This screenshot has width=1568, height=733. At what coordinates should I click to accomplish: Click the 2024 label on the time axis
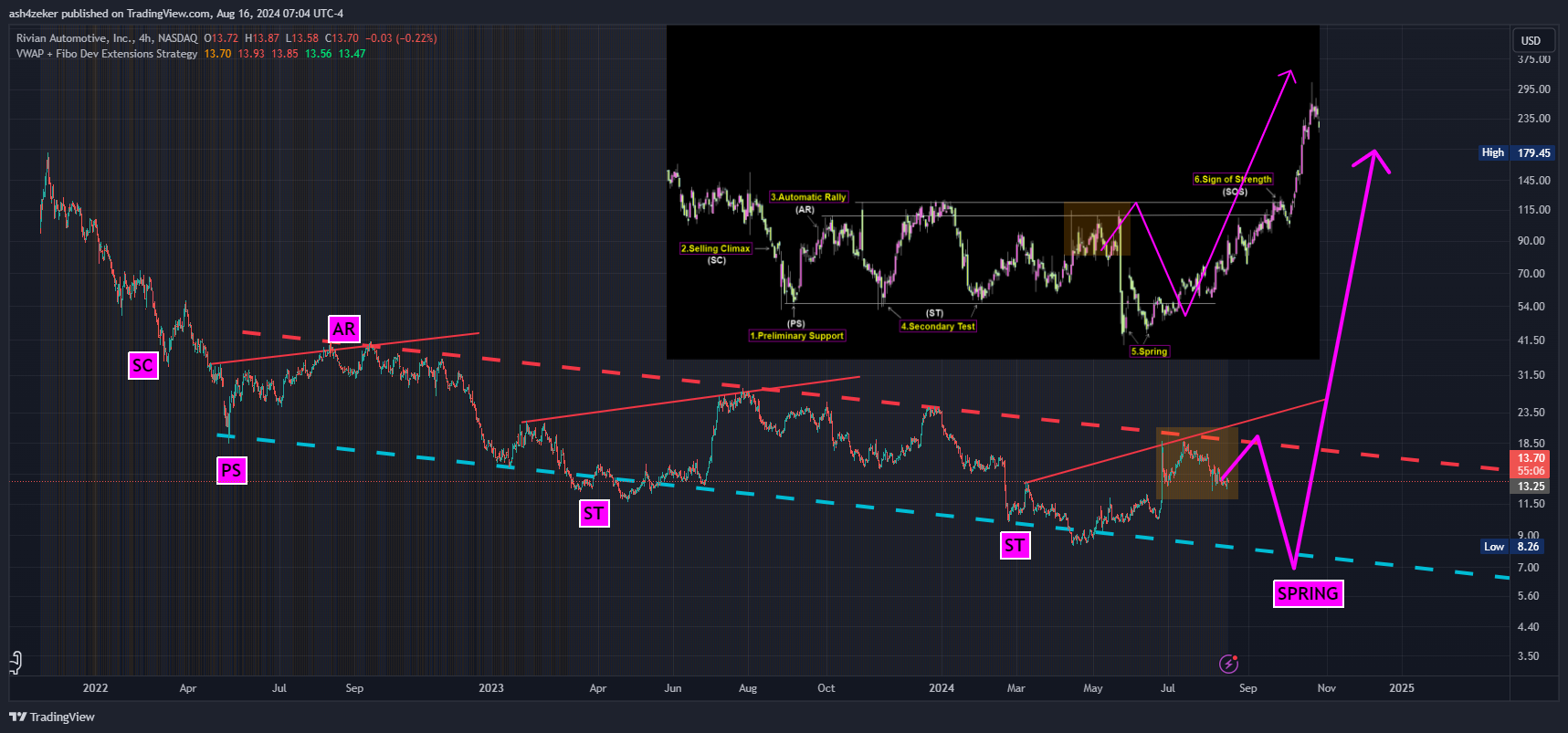pyautogui.click(x=942, y=688)
